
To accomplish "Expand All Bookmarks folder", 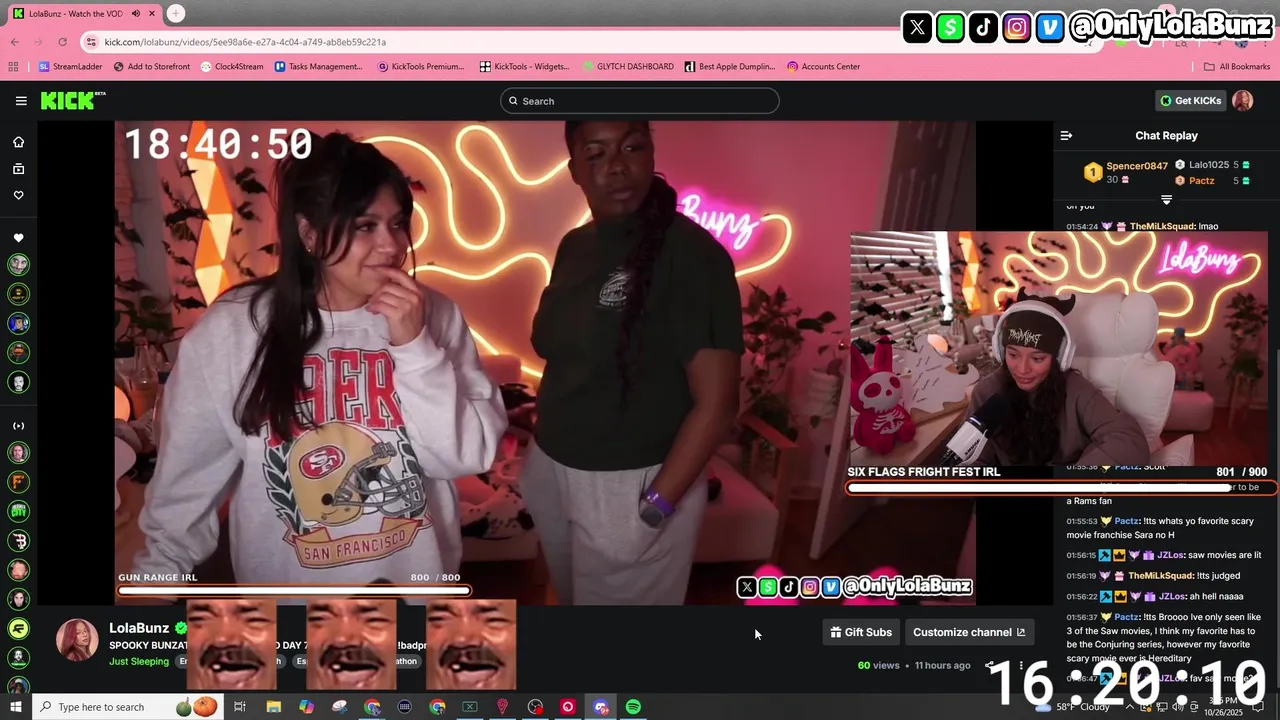I will tap(1237, 67).
